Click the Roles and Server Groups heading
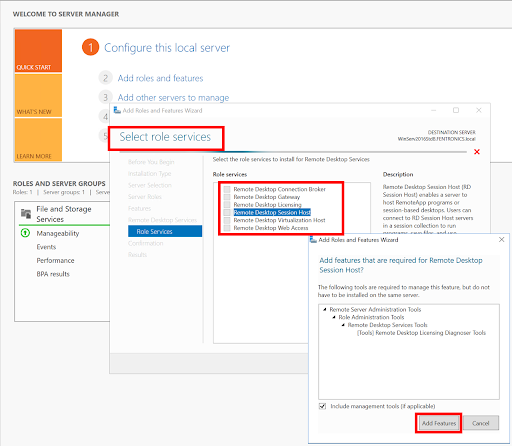The height and width of the screenshot is (446, 512). coord(59,184)
